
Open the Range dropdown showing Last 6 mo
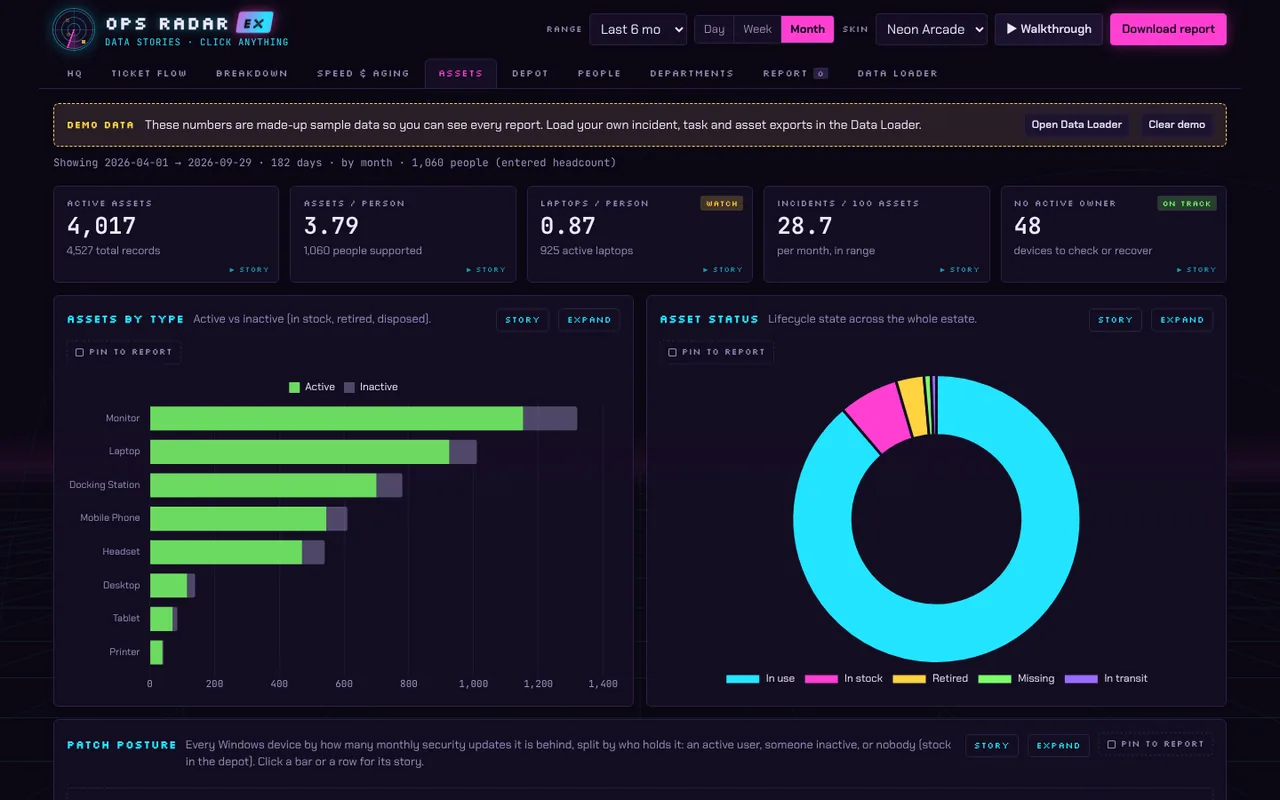pyautogui.click(x=638, y=29)
